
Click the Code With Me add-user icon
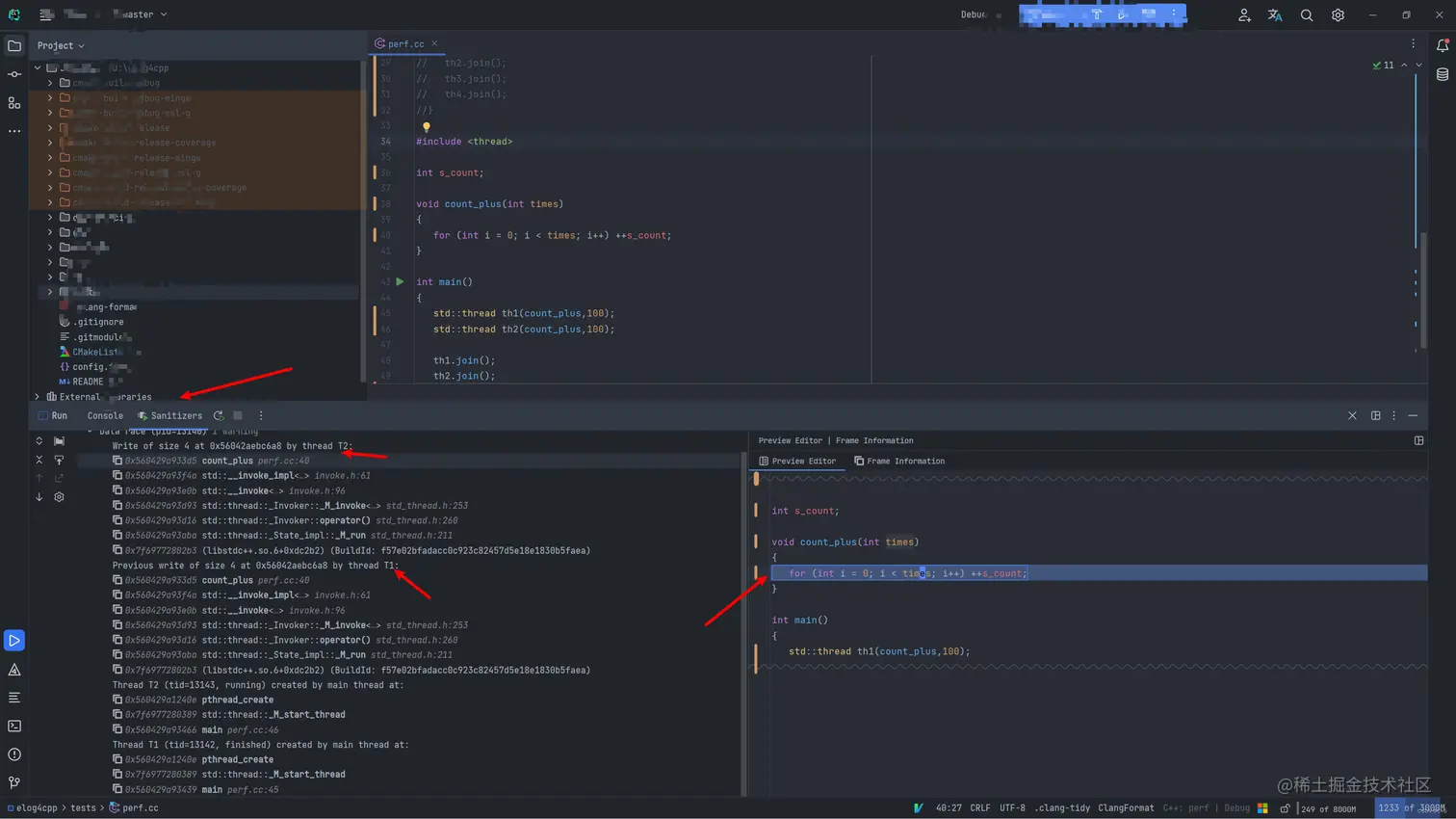pyautogui.click(x=1244, y=15)
